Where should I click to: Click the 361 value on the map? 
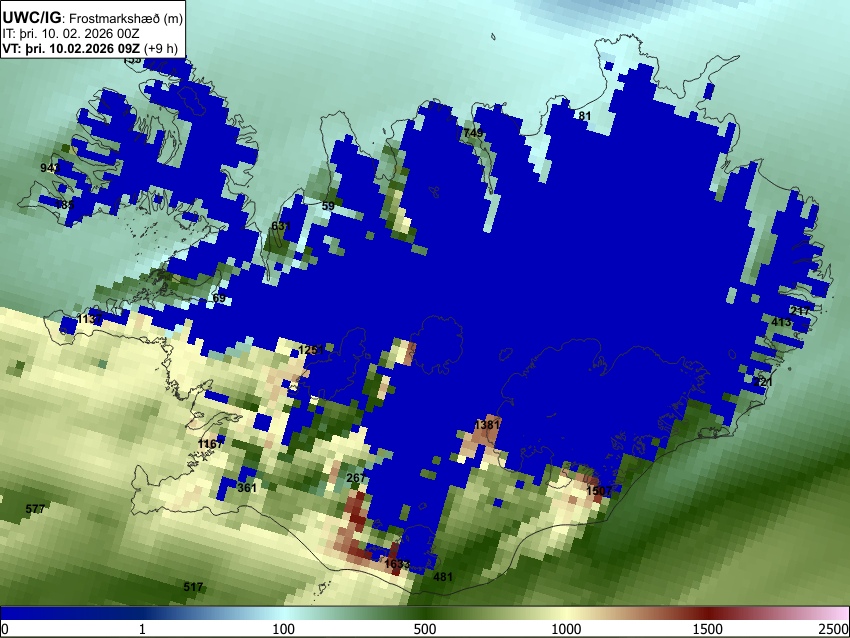tap(247, 488)
